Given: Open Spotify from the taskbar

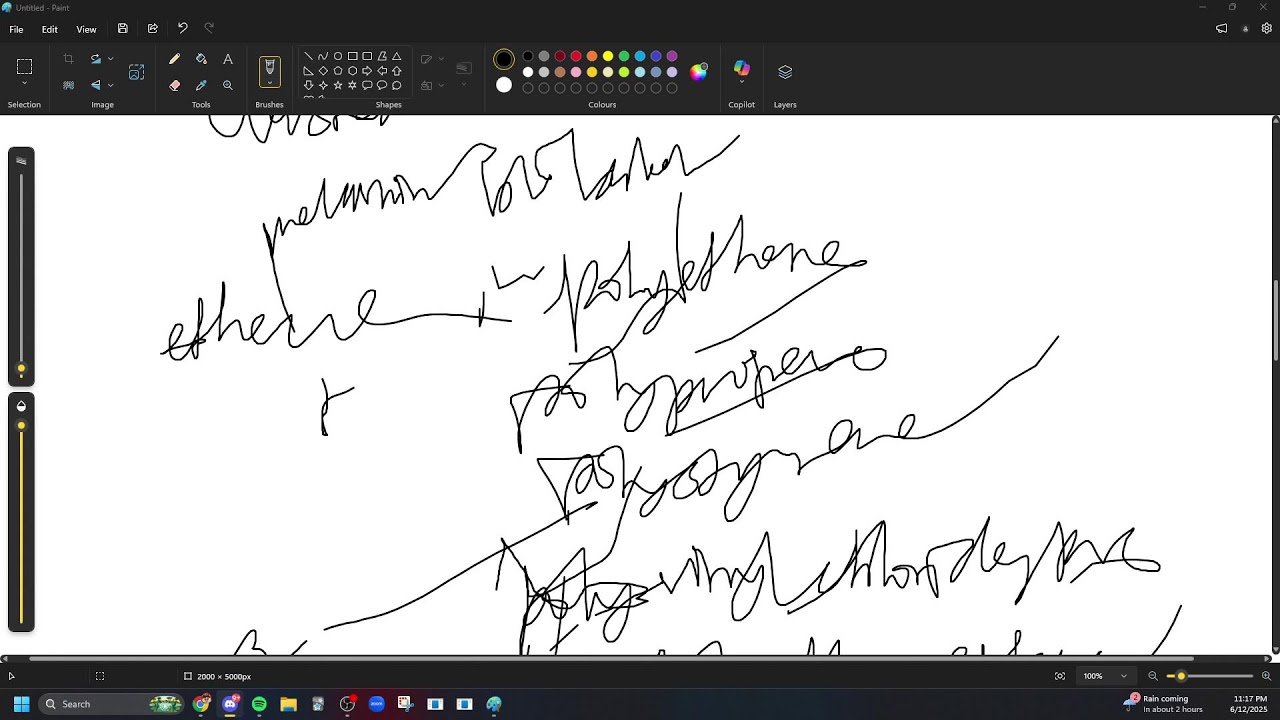Looking at the screenshot, I should 259,704.
